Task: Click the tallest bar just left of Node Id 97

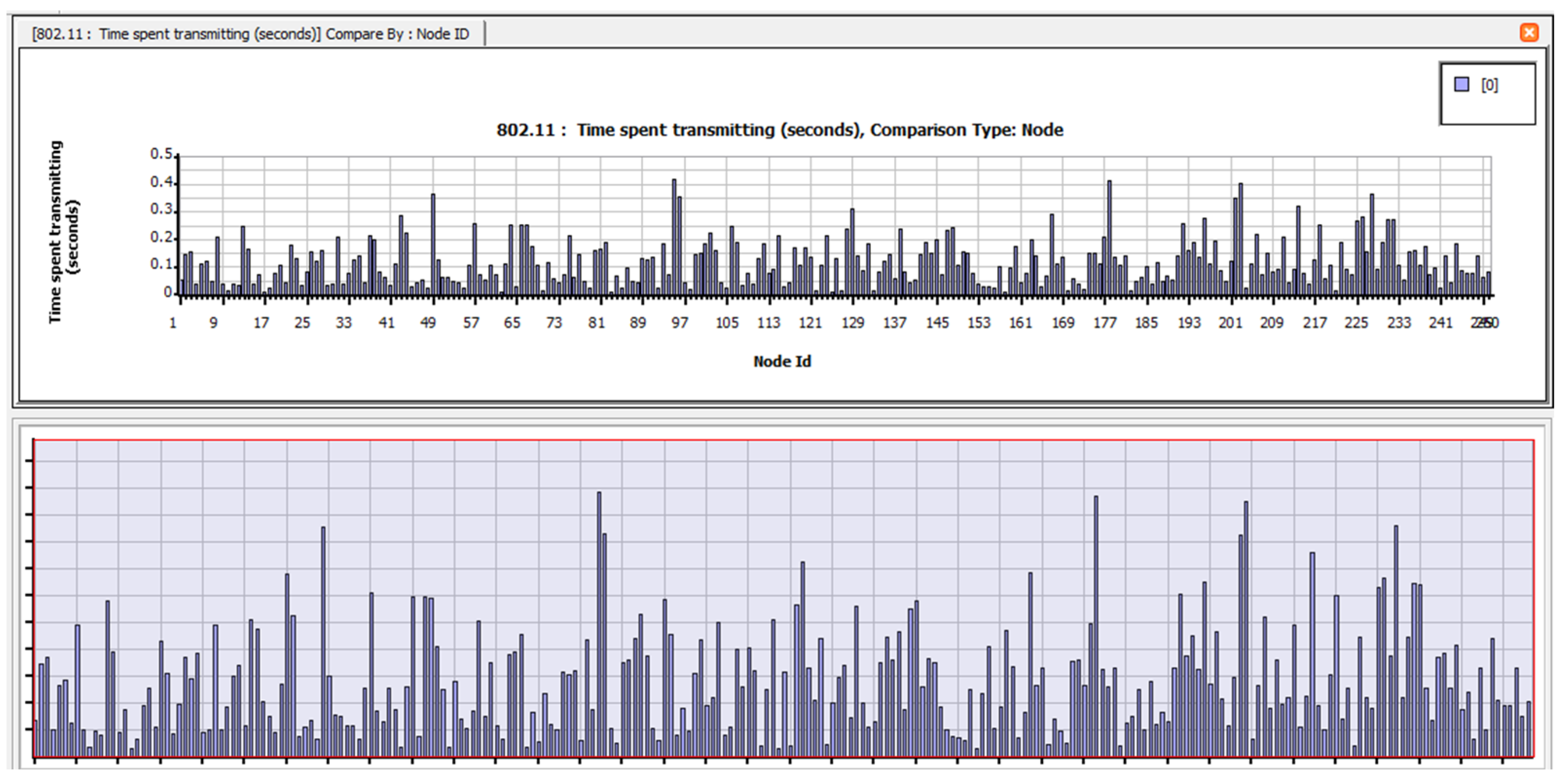Action: point(674,238)
